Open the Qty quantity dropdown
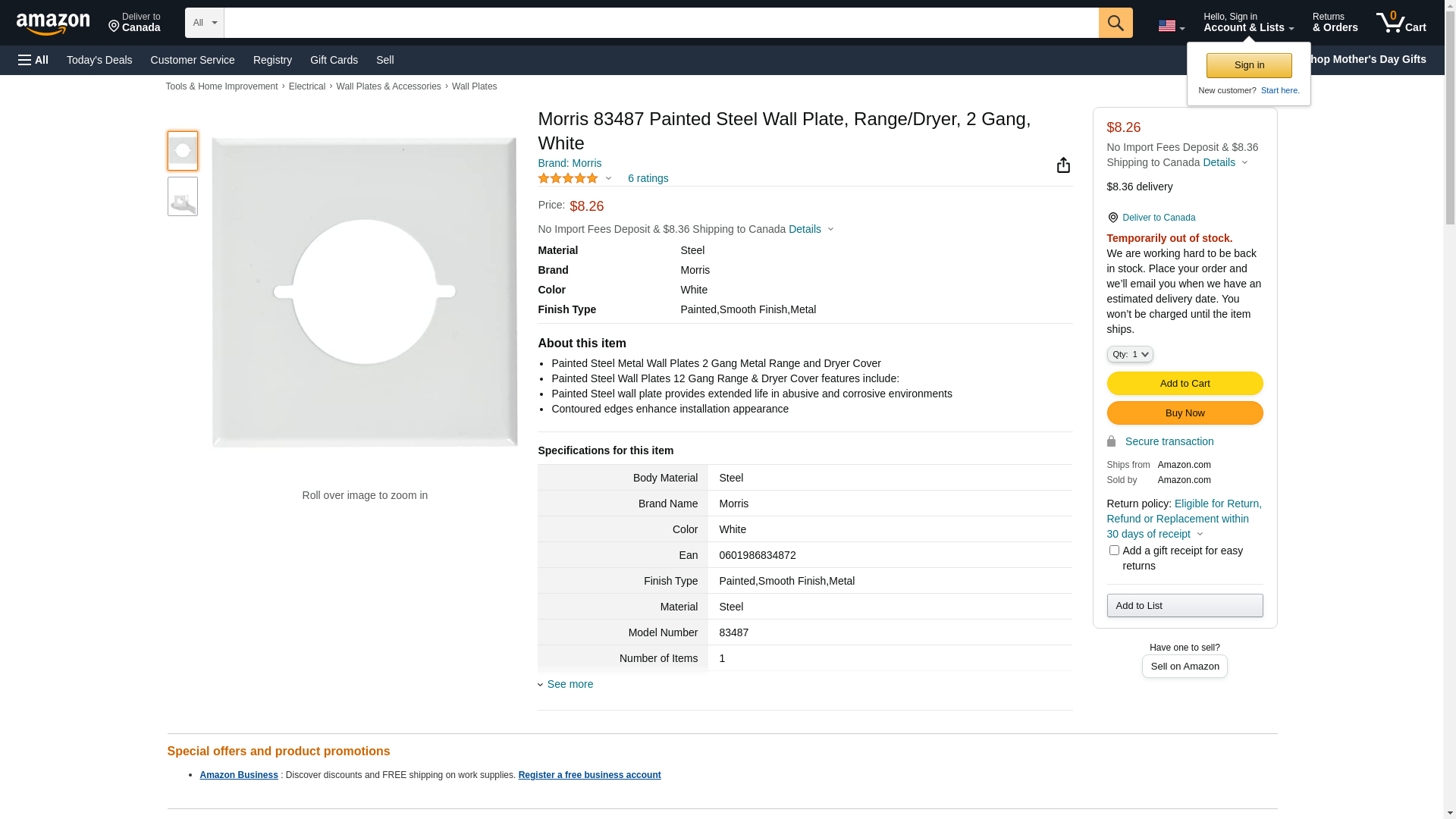 [1130, 354]
